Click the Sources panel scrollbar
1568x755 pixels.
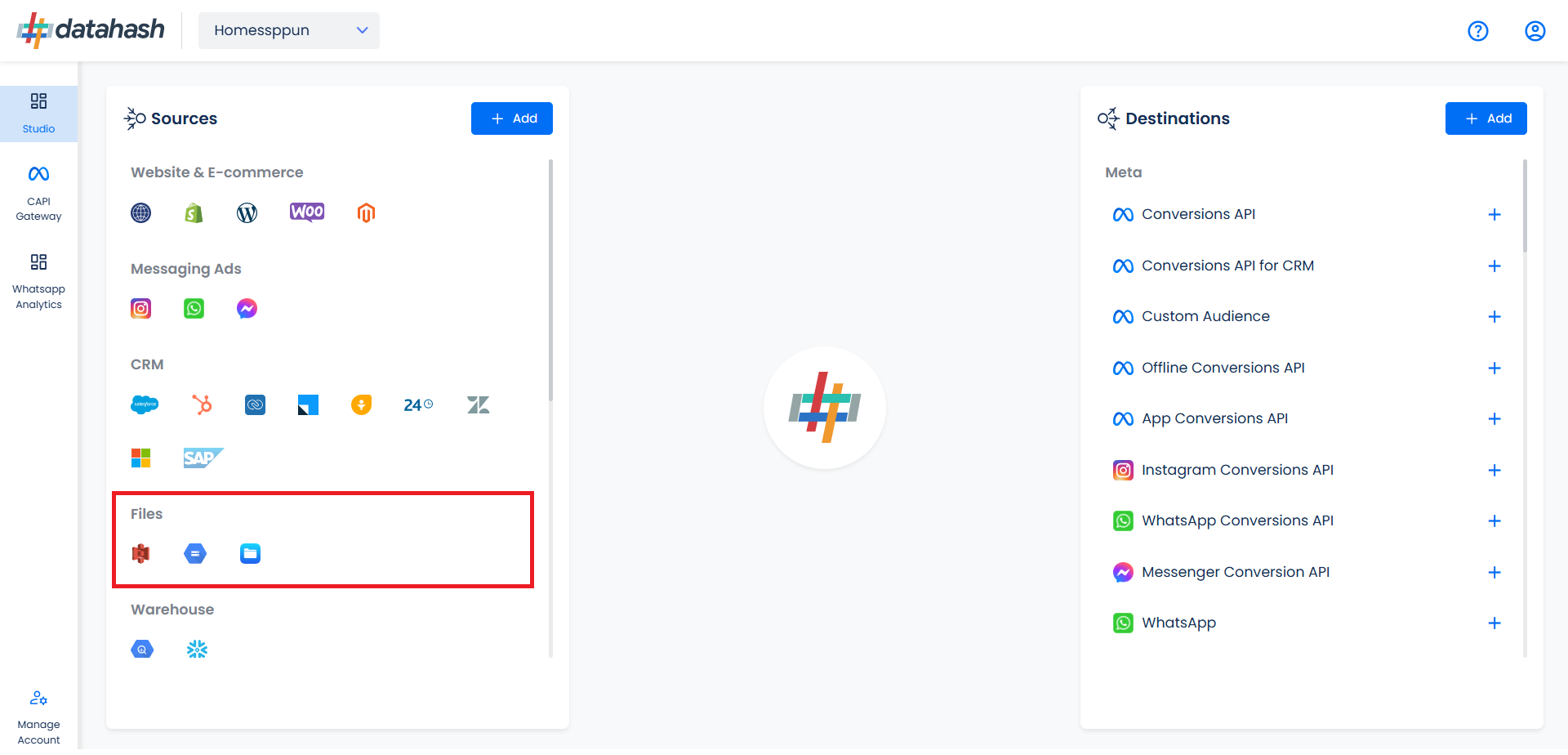tap(550, 280)
